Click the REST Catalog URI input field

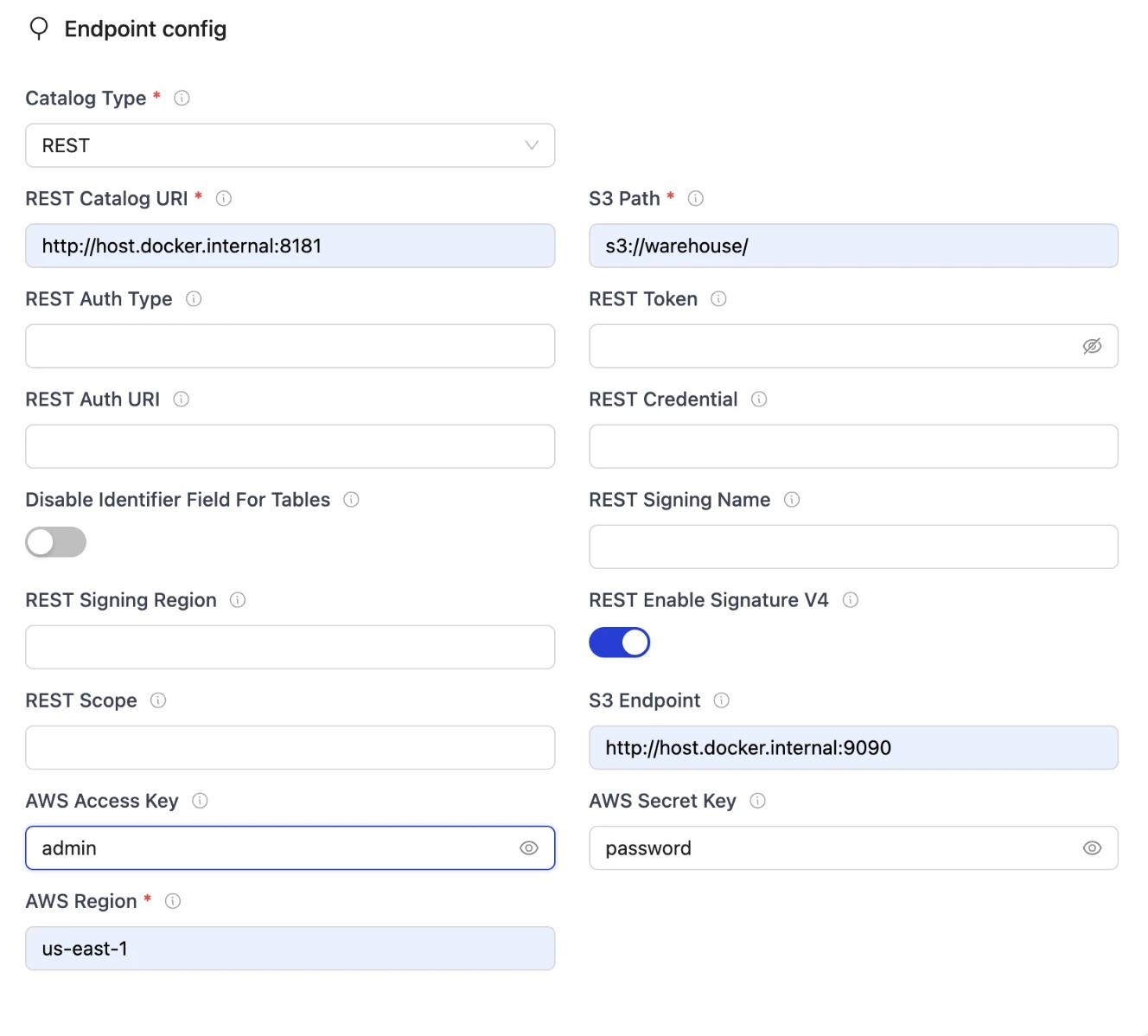[x=290, y=246]
